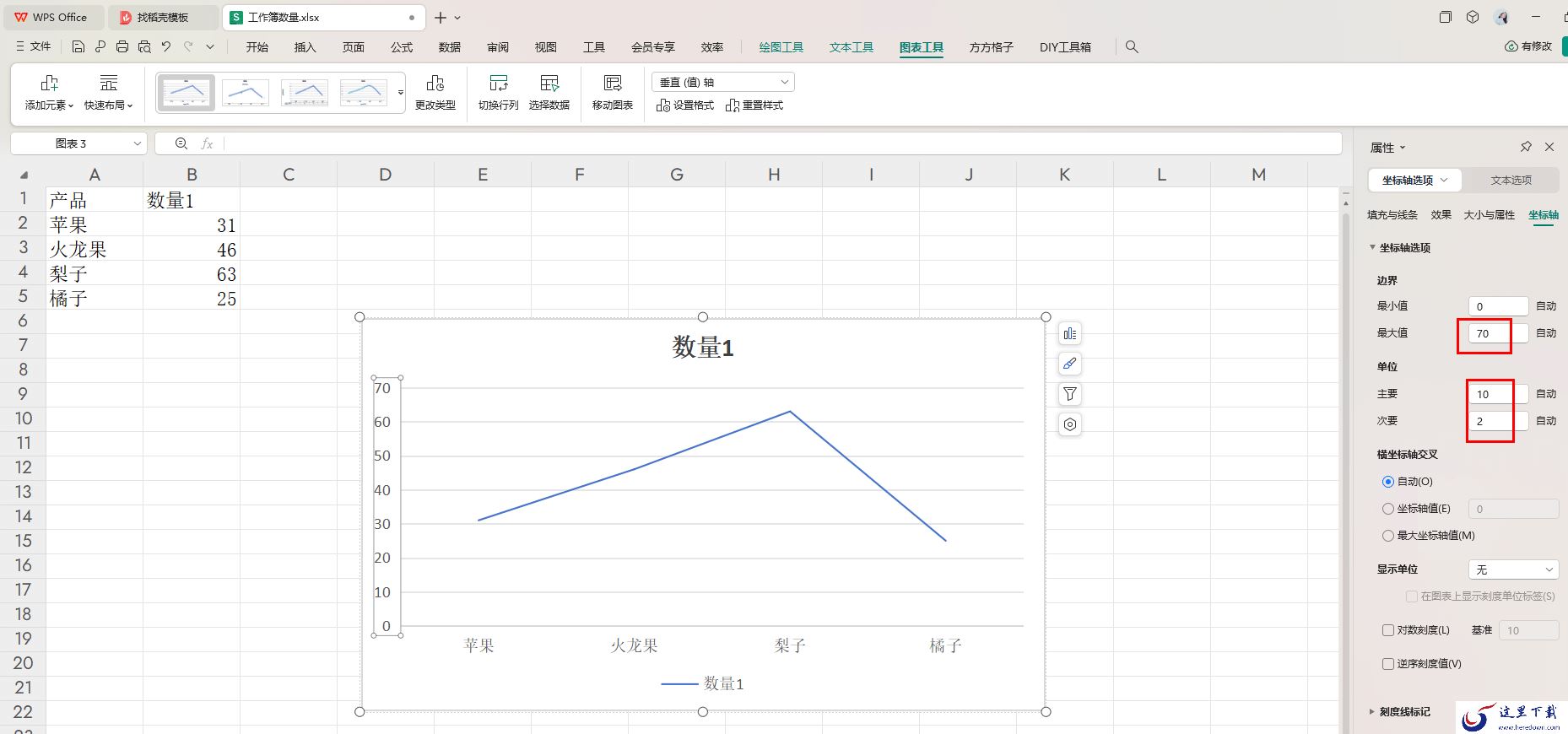Open the 添加元素 add chart element tool
This screenshot has height=734, width=1568.
49,93
